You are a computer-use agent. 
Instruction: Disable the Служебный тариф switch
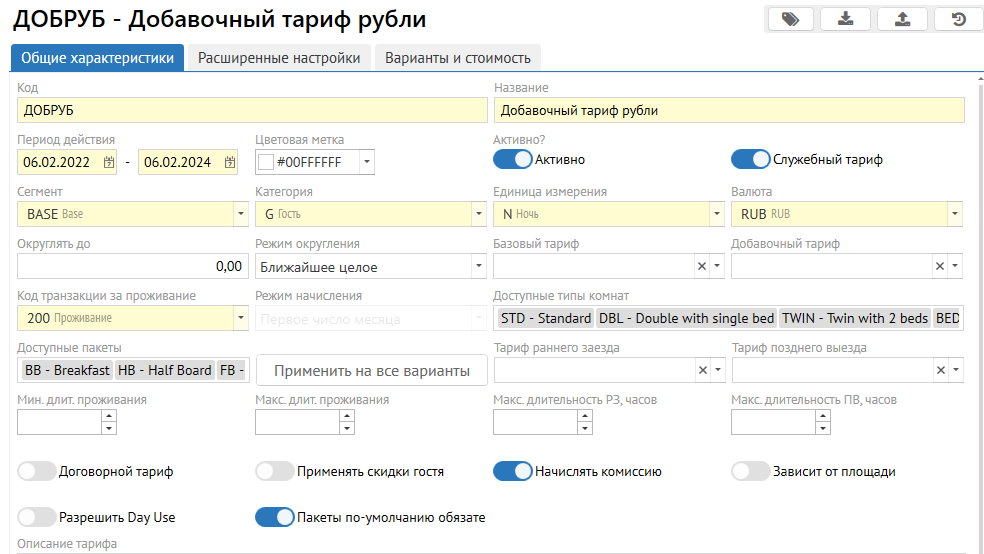pyautogui.click(x=750, y=159)
